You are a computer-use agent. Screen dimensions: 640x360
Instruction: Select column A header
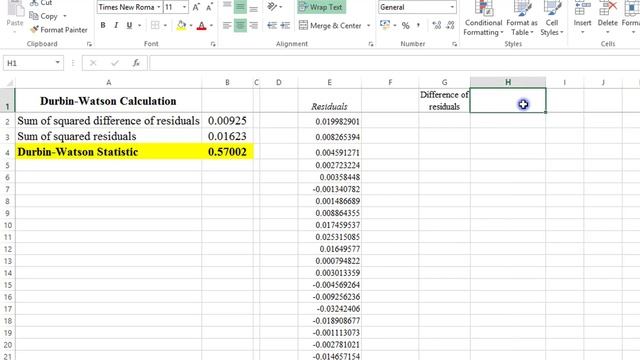[109, 82]
